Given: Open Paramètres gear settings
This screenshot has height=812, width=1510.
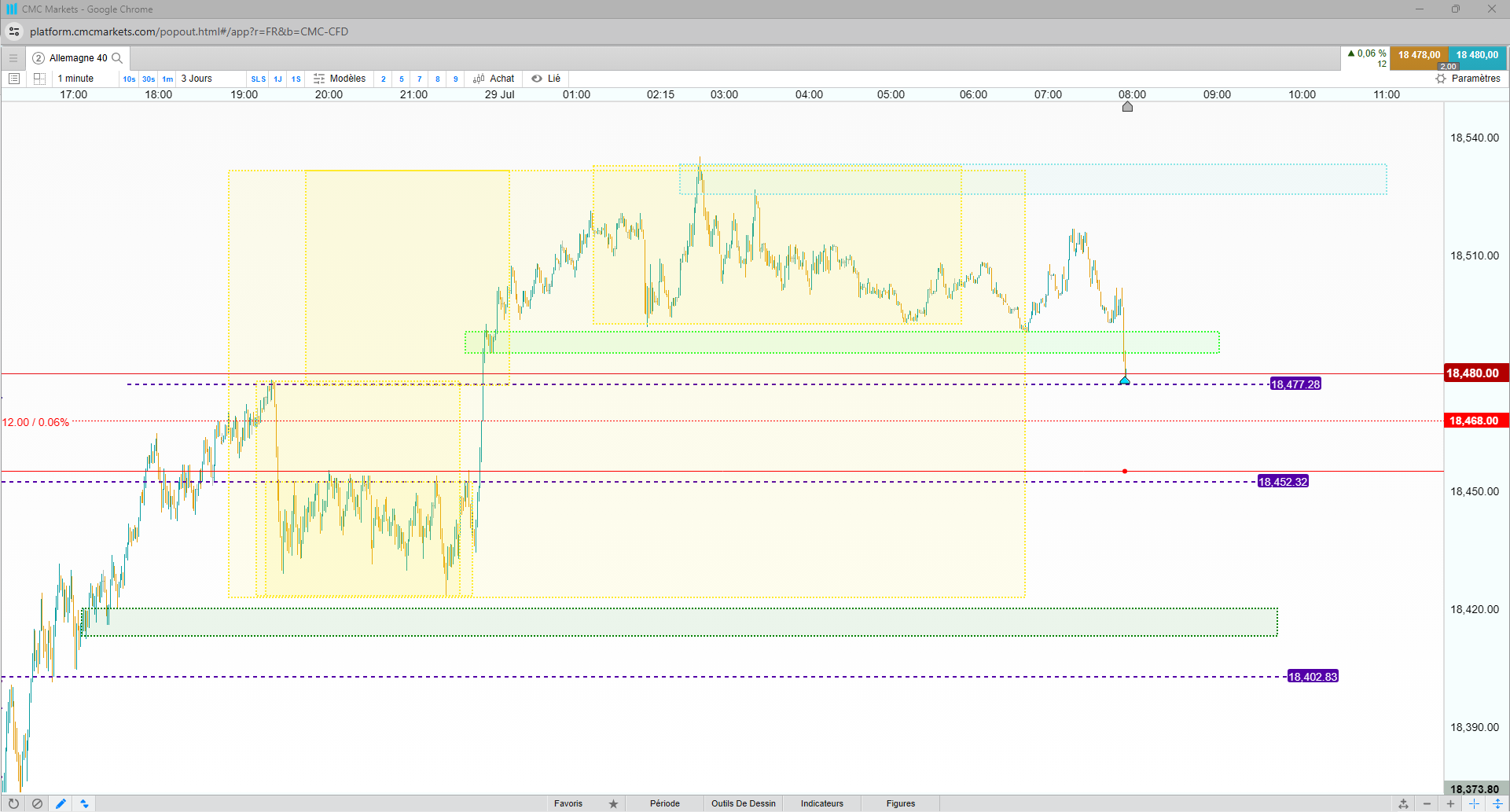Looking at the screenshot, I should click(1468, 79).
